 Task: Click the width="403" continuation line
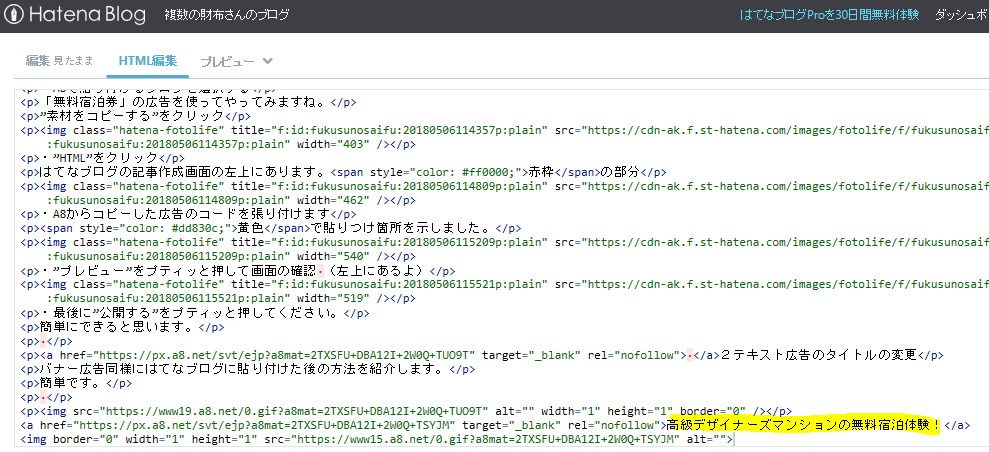(231, 144)
